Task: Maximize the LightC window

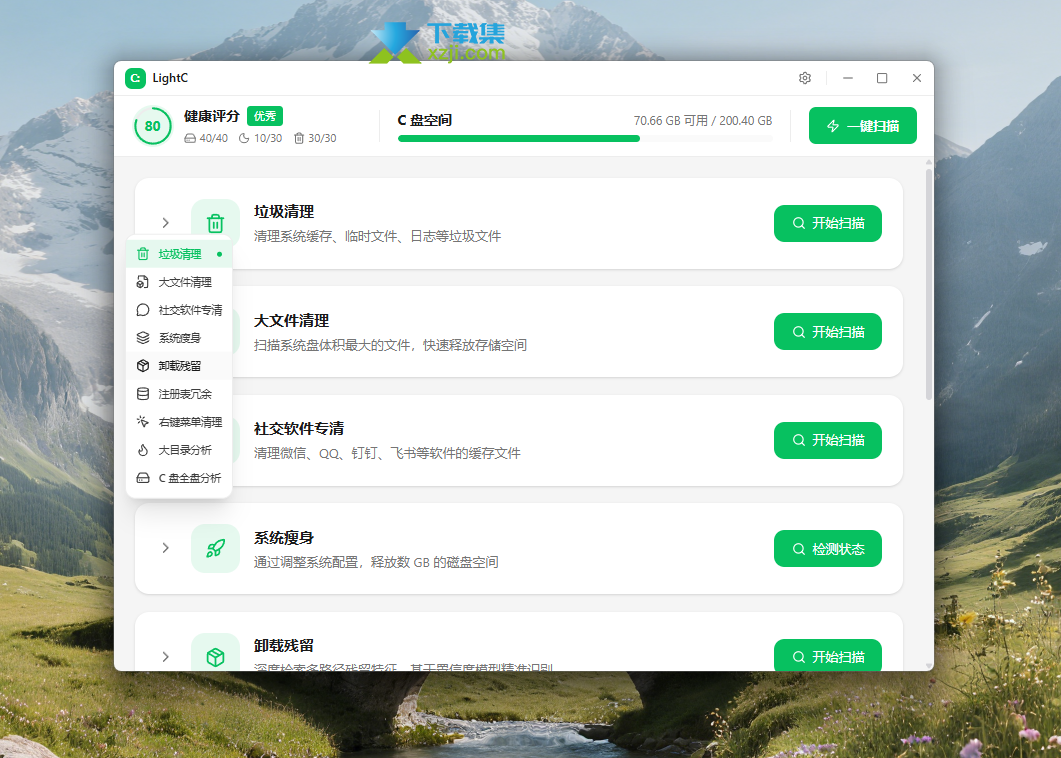Action: [882, 78]
